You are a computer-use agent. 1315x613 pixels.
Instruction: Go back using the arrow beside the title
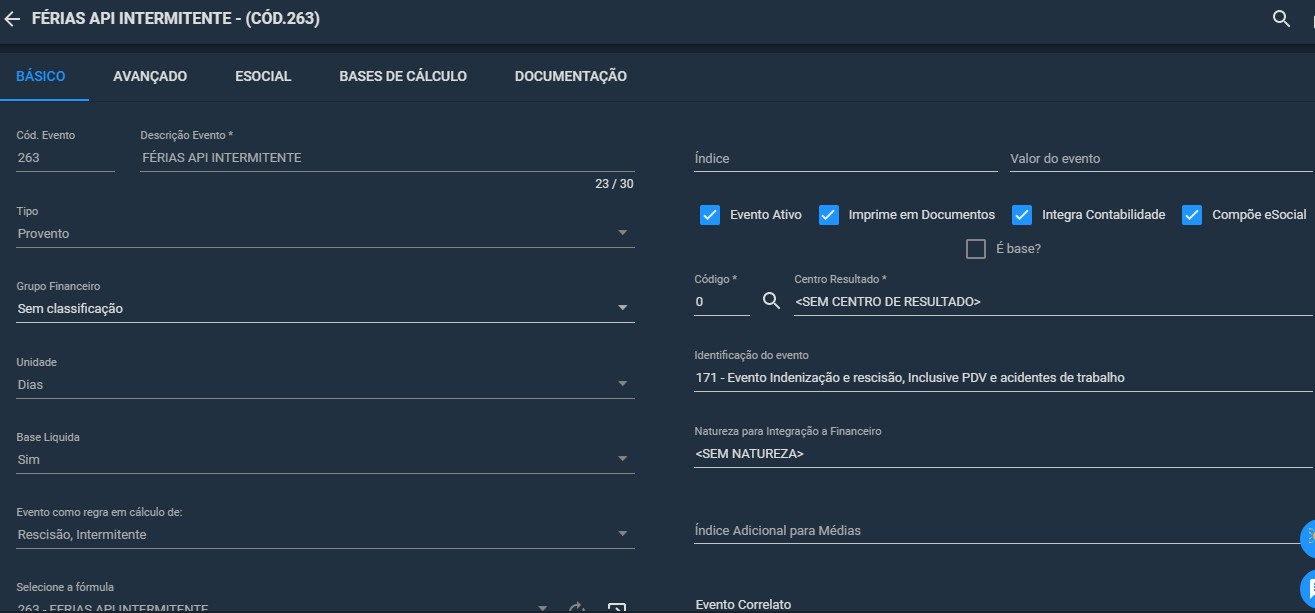(x=12, y=19)
